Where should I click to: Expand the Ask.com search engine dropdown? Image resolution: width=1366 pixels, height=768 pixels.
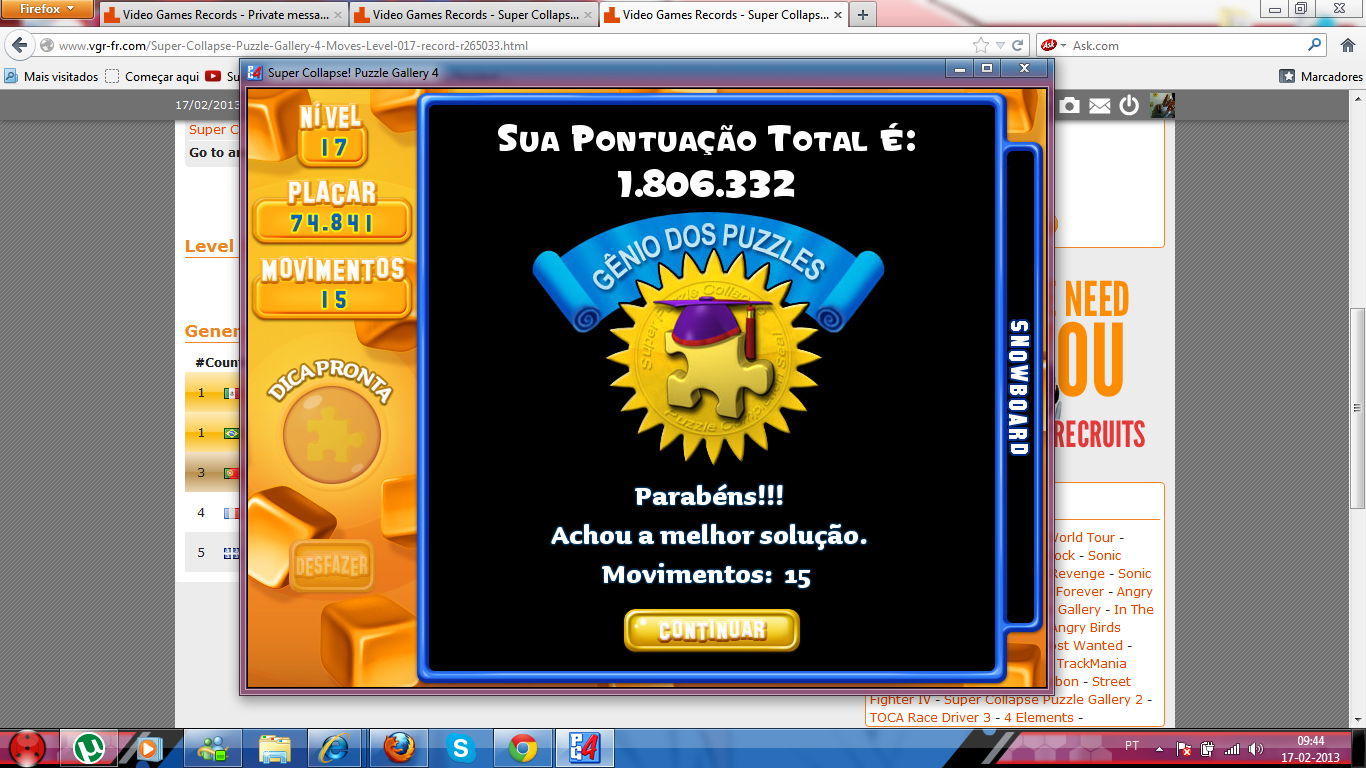pyautogui.click(x=1052, y=46)
